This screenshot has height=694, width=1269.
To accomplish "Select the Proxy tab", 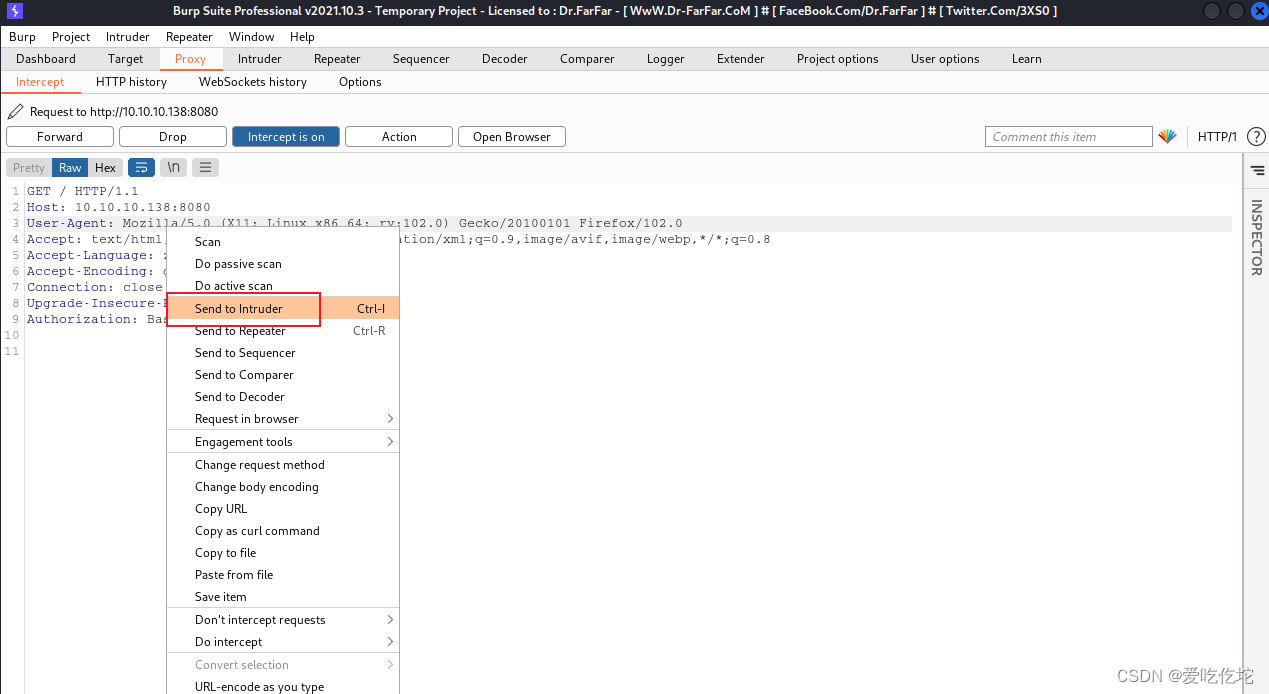I will pyautogui.click(x=190, y=59).
